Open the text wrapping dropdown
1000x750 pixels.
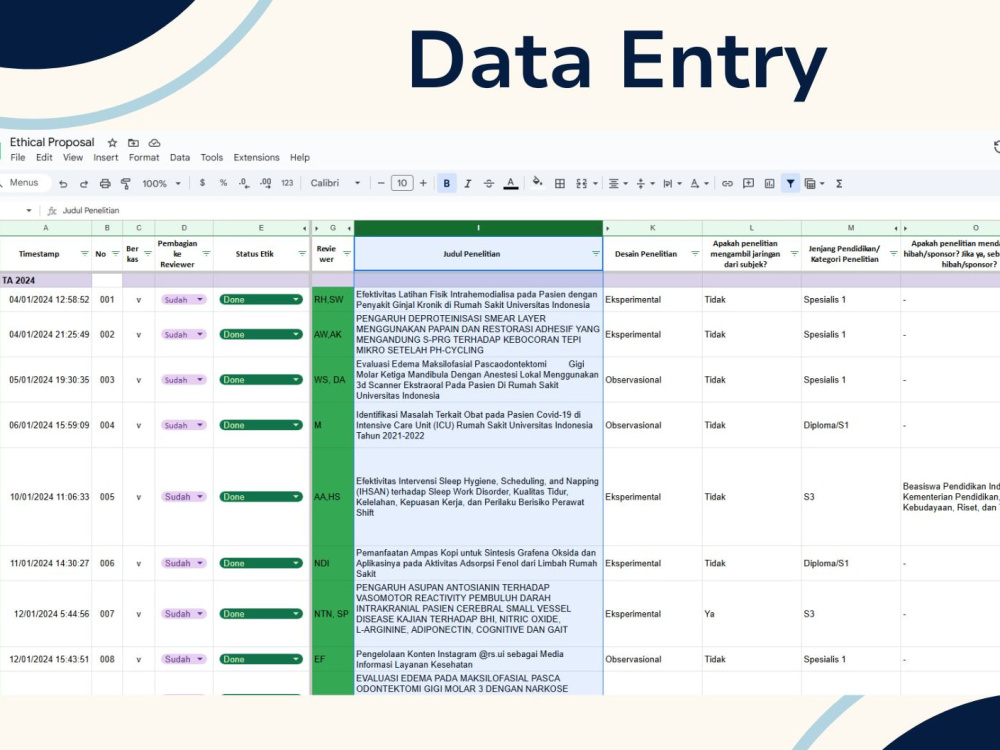pos(672,184)
